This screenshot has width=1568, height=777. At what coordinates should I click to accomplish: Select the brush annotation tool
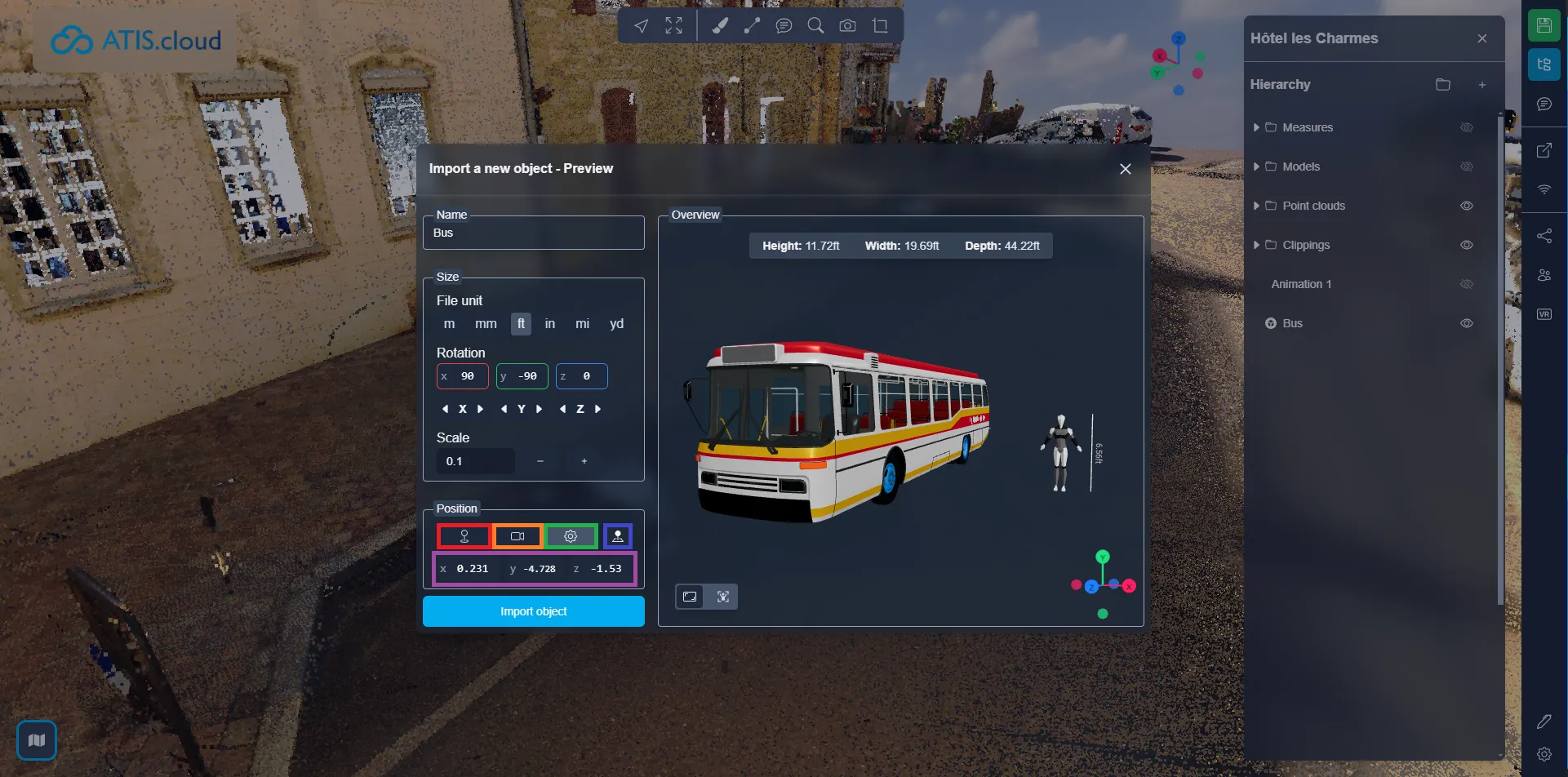[x=719, y=25]
